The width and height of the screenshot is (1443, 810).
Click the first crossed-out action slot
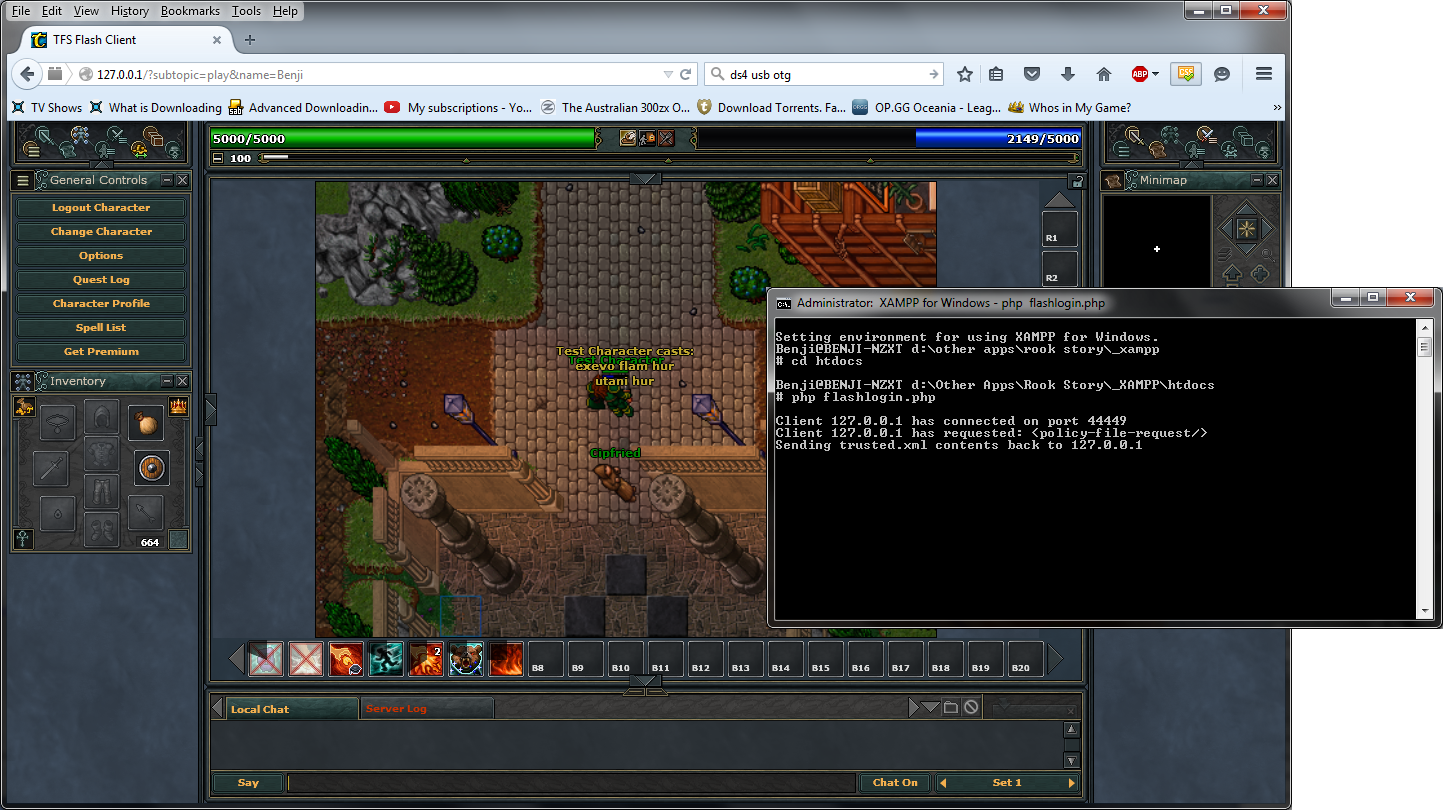pos(266,659)
